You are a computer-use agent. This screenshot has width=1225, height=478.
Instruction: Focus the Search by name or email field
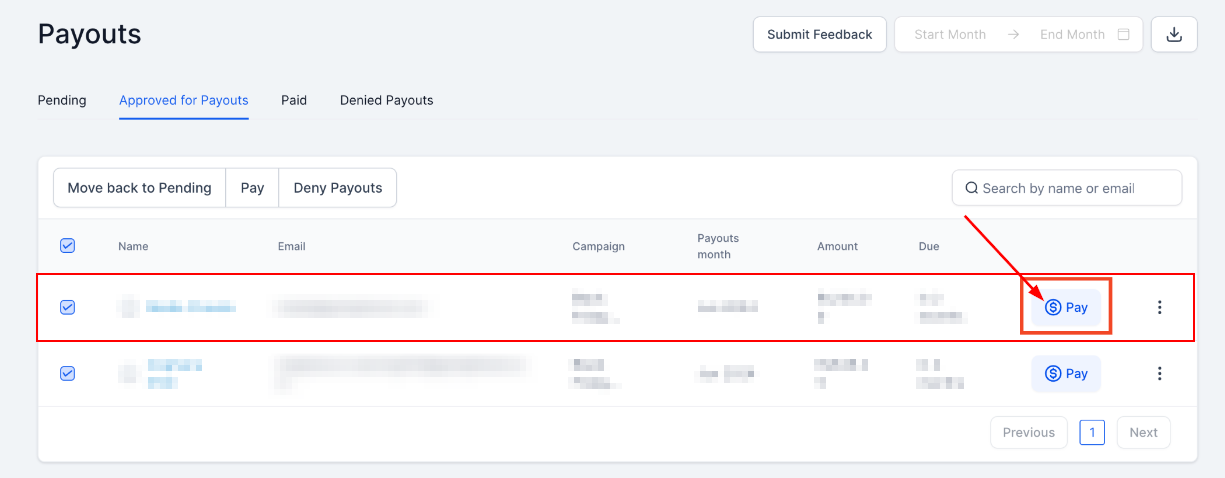tap(1075, 188)
